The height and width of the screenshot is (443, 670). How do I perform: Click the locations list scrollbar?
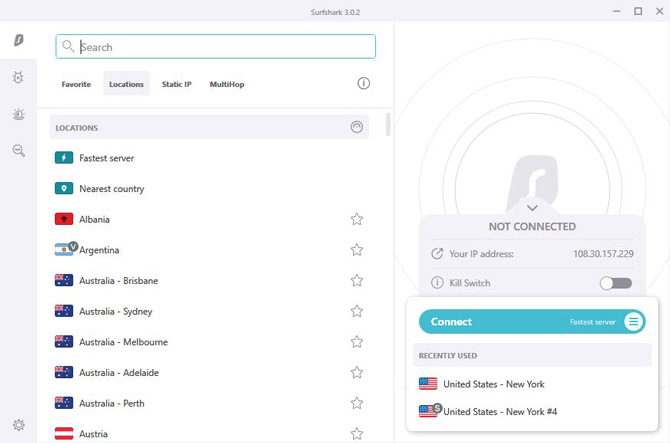click(x=388, y=124)
